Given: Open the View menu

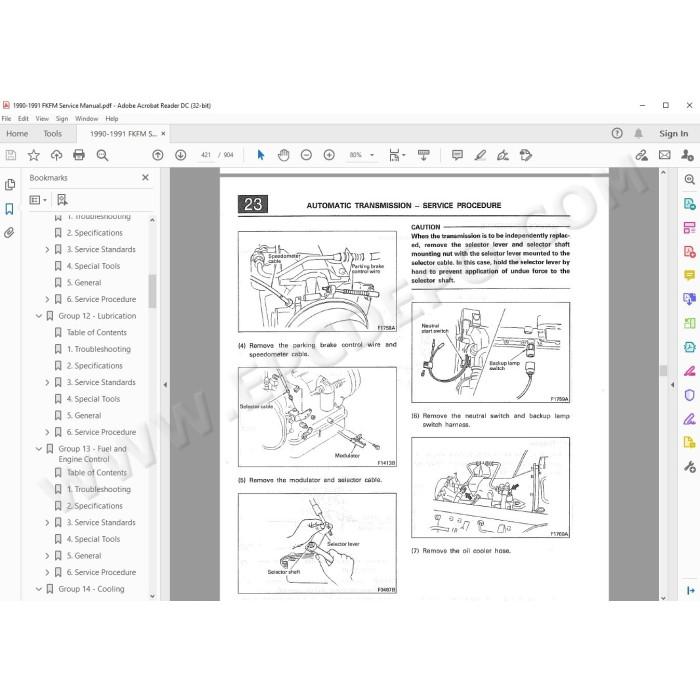Looking at the screenshot, I should (42, 119).
